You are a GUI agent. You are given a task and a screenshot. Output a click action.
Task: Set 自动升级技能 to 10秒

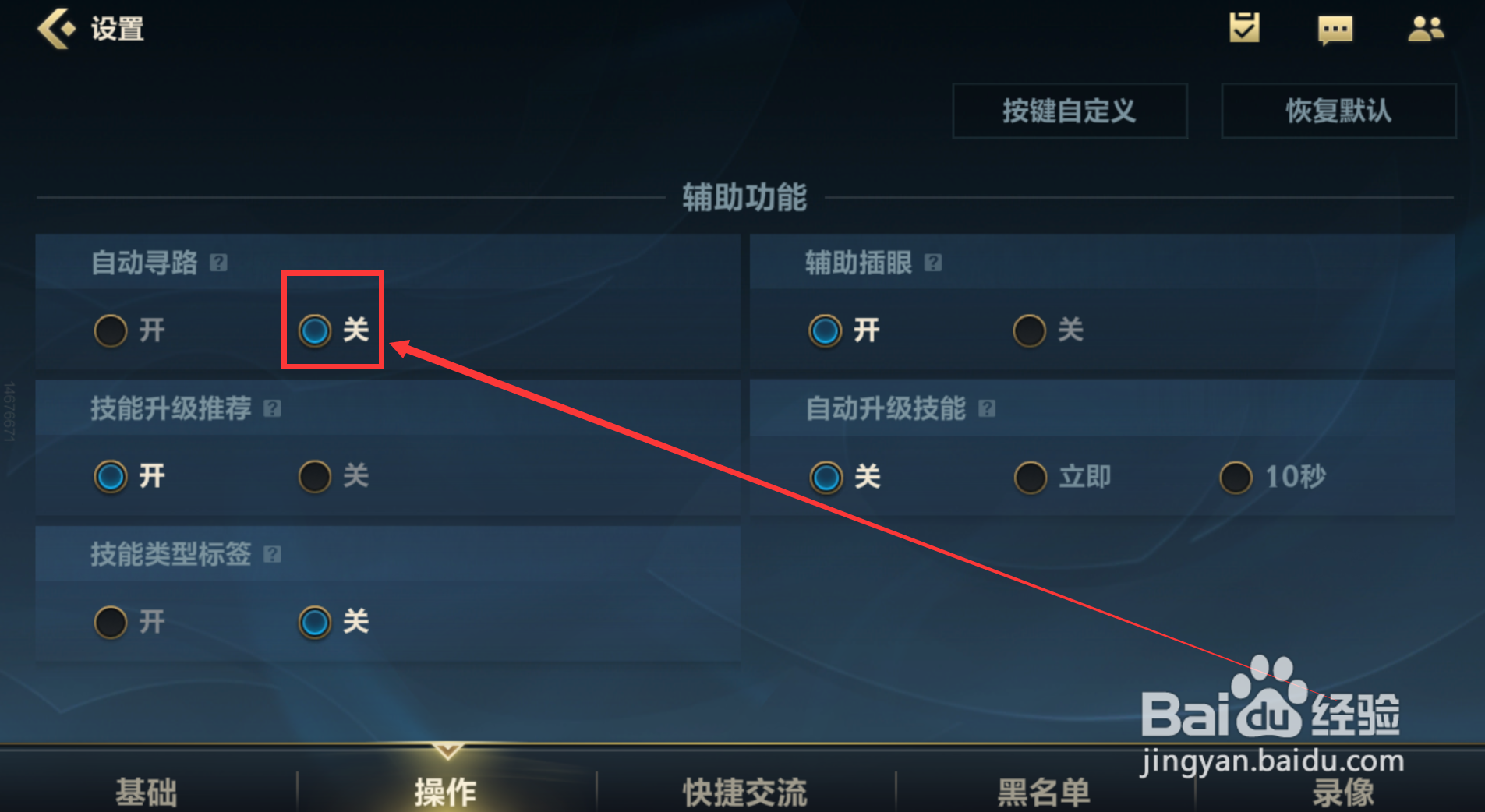point(1272,477)
